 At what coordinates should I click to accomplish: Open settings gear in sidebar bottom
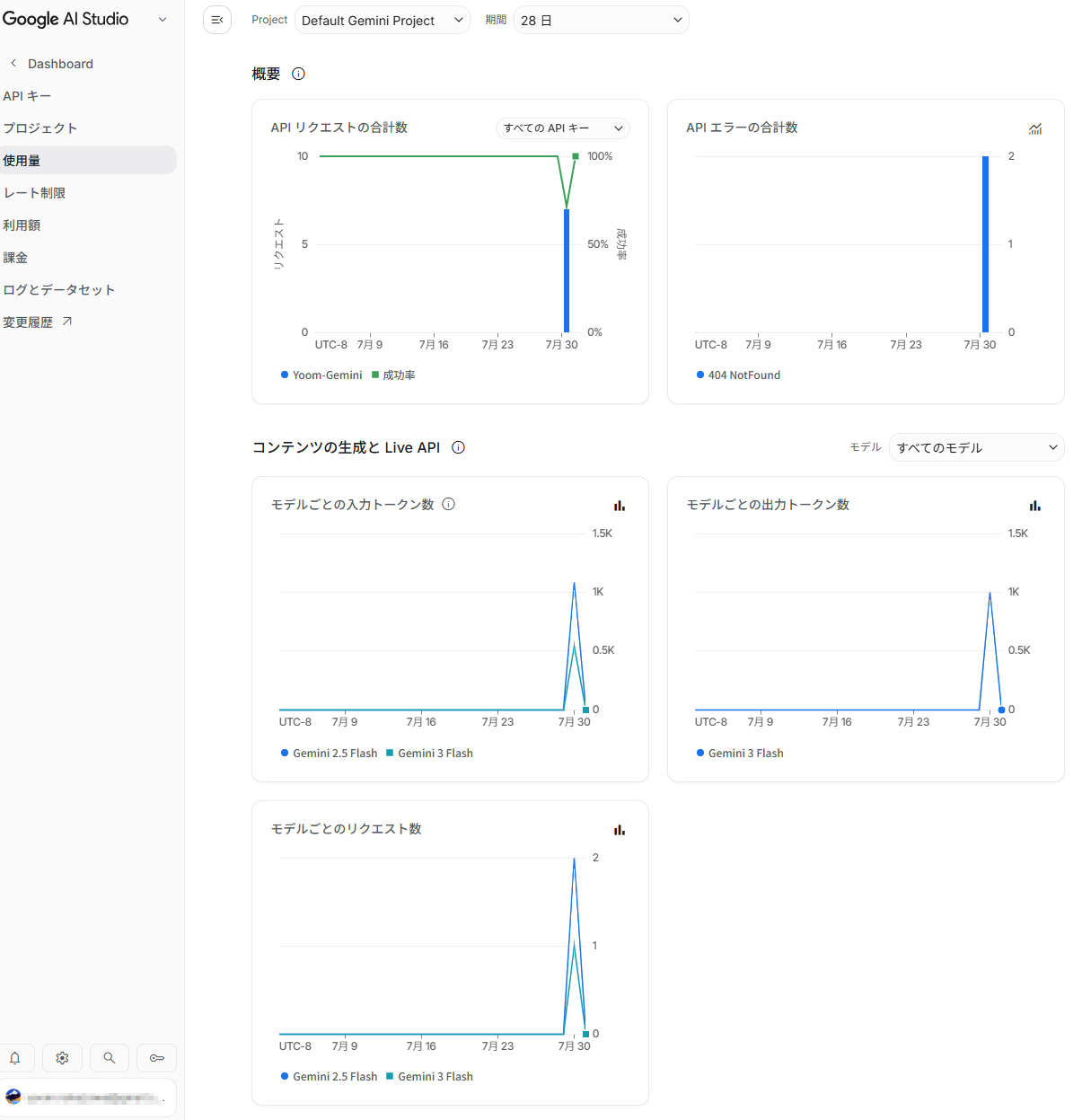[x=62, y=1058]
